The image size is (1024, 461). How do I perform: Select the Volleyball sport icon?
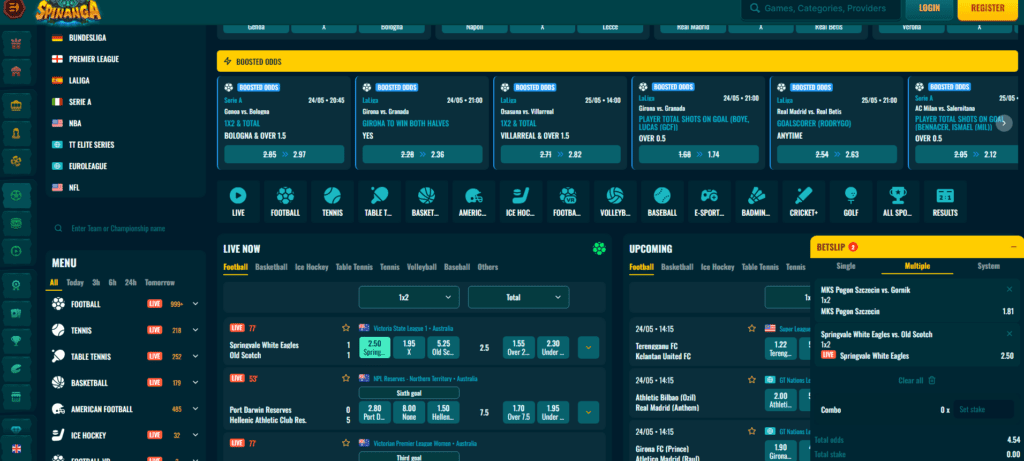click(x=615, y=201)
